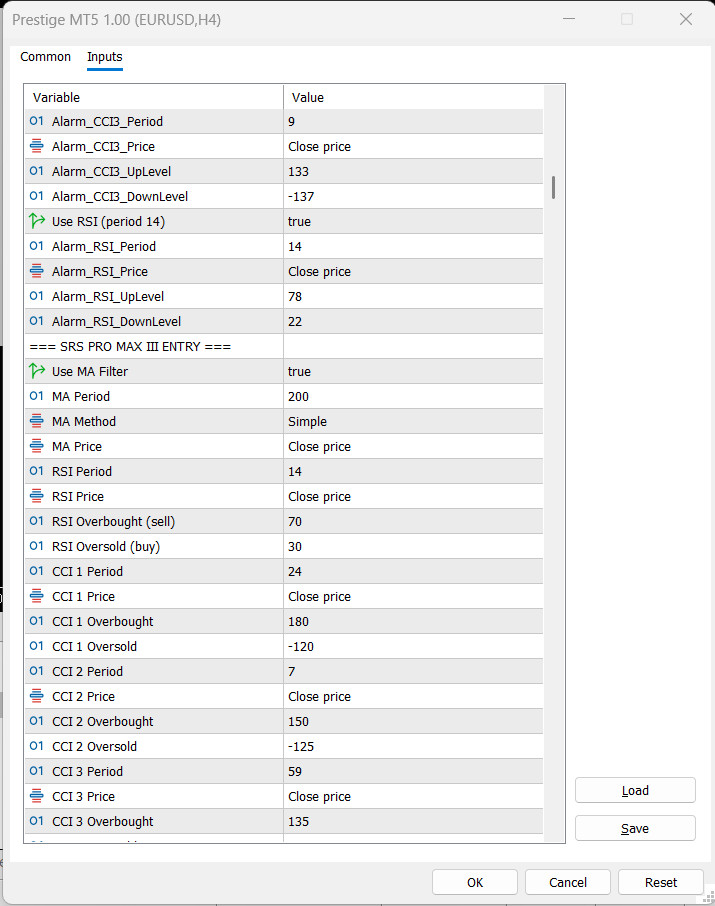715x906 pixels.
Task: Click the OK button
Action: click(475, 882)
